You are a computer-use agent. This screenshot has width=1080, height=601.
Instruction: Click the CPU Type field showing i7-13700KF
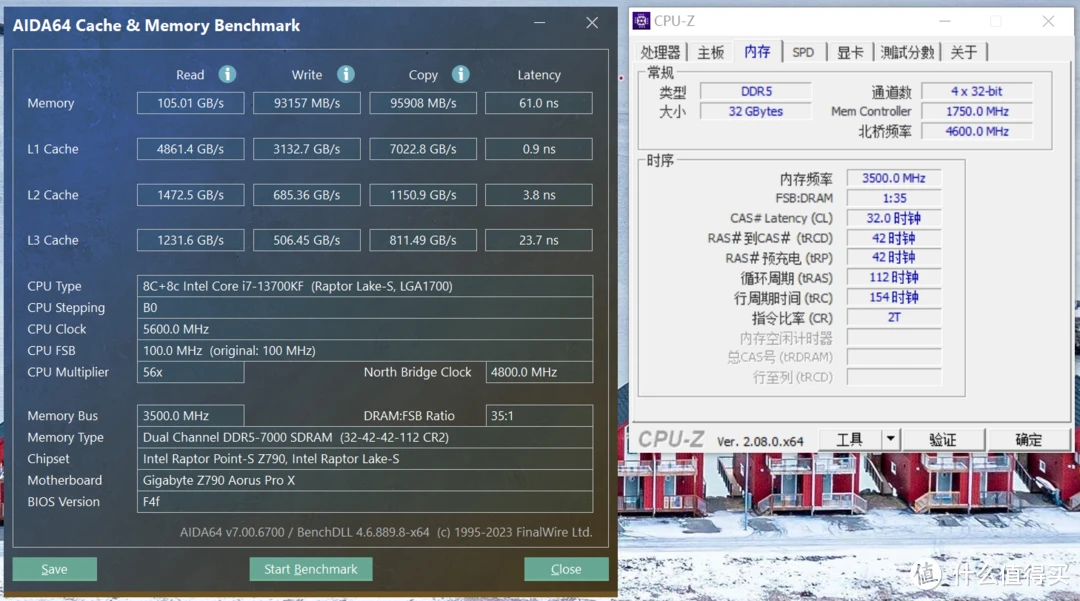pos(364,286)
